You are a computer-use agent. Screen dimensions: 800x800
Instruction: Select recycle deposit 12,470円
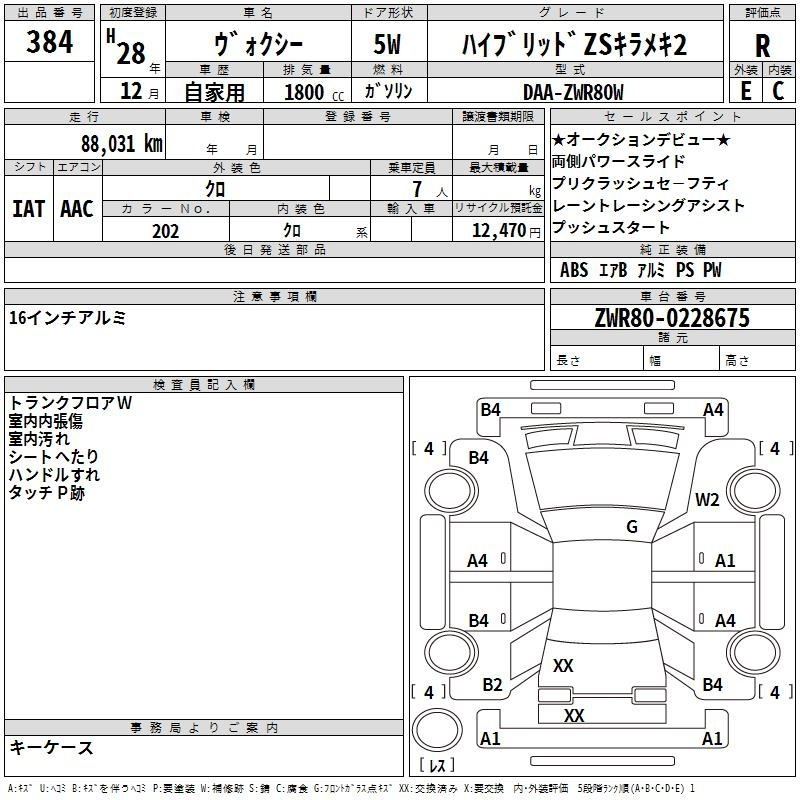(506, 231)
